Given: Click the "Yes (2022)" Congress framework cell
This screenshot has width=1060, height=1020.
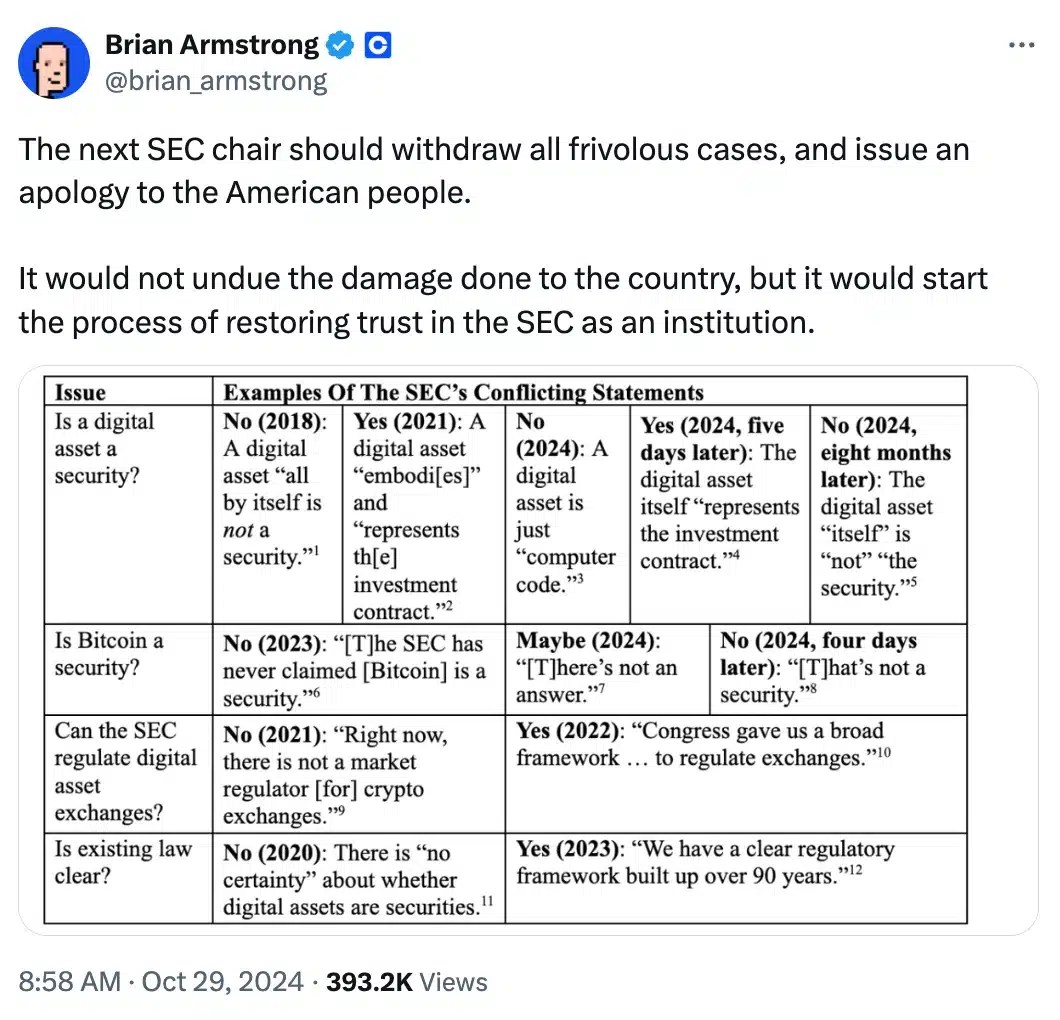Looking at the screenshot, I should (x=700, y=744).
